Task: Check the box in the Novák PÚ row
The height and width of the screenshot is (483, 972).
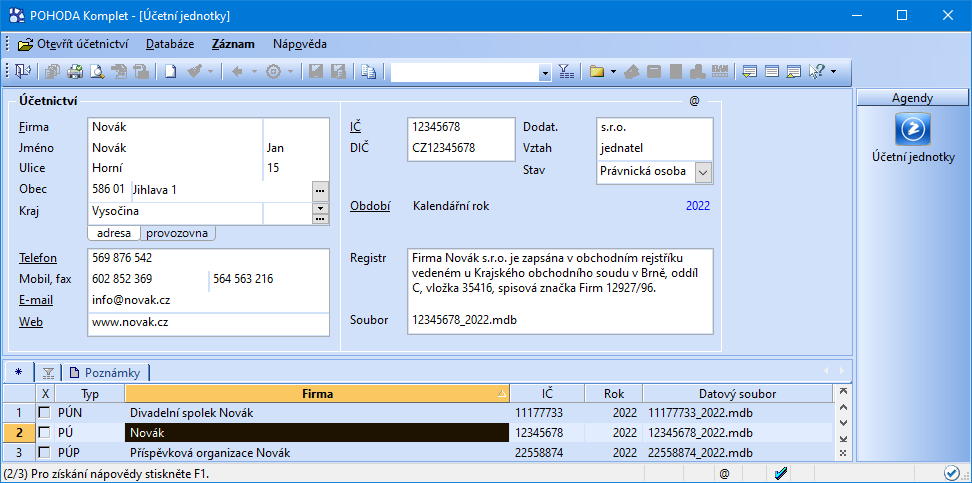Action: (x=45, y=432)
